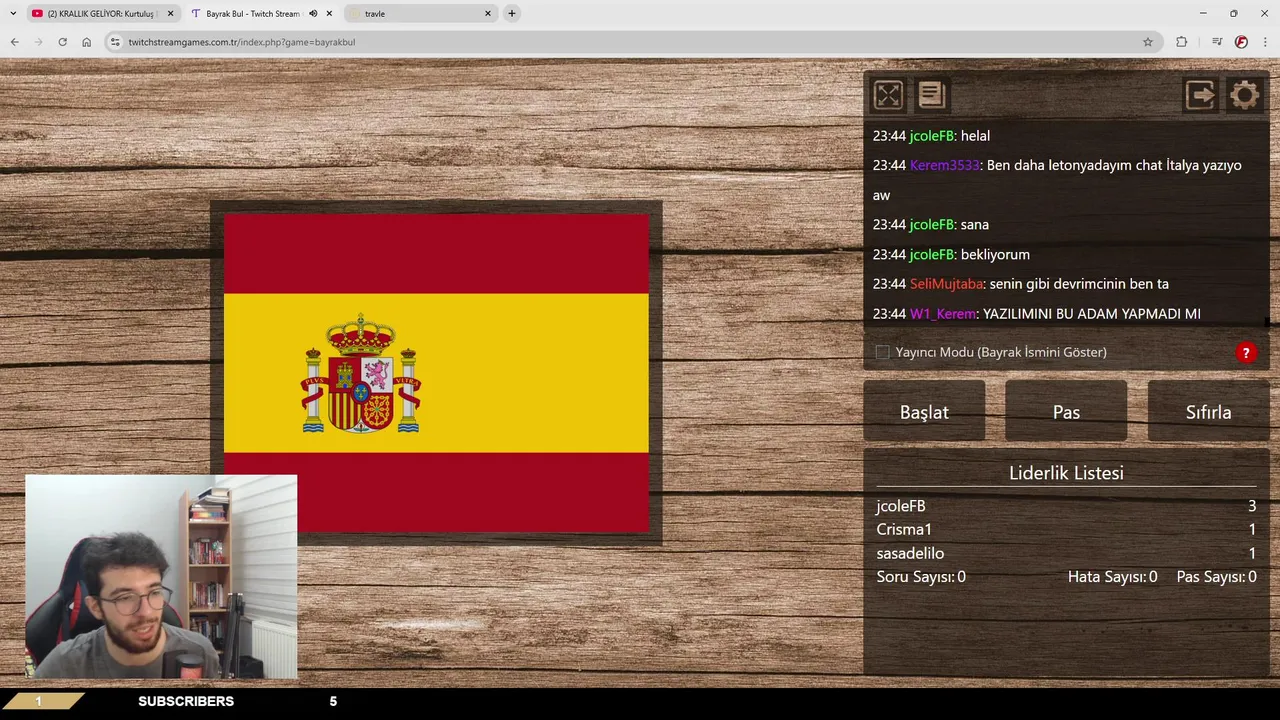Open game settings gear icon
Viewport: 1280px width, 720px height.
pyautogui.click(x=1244, y=95)
